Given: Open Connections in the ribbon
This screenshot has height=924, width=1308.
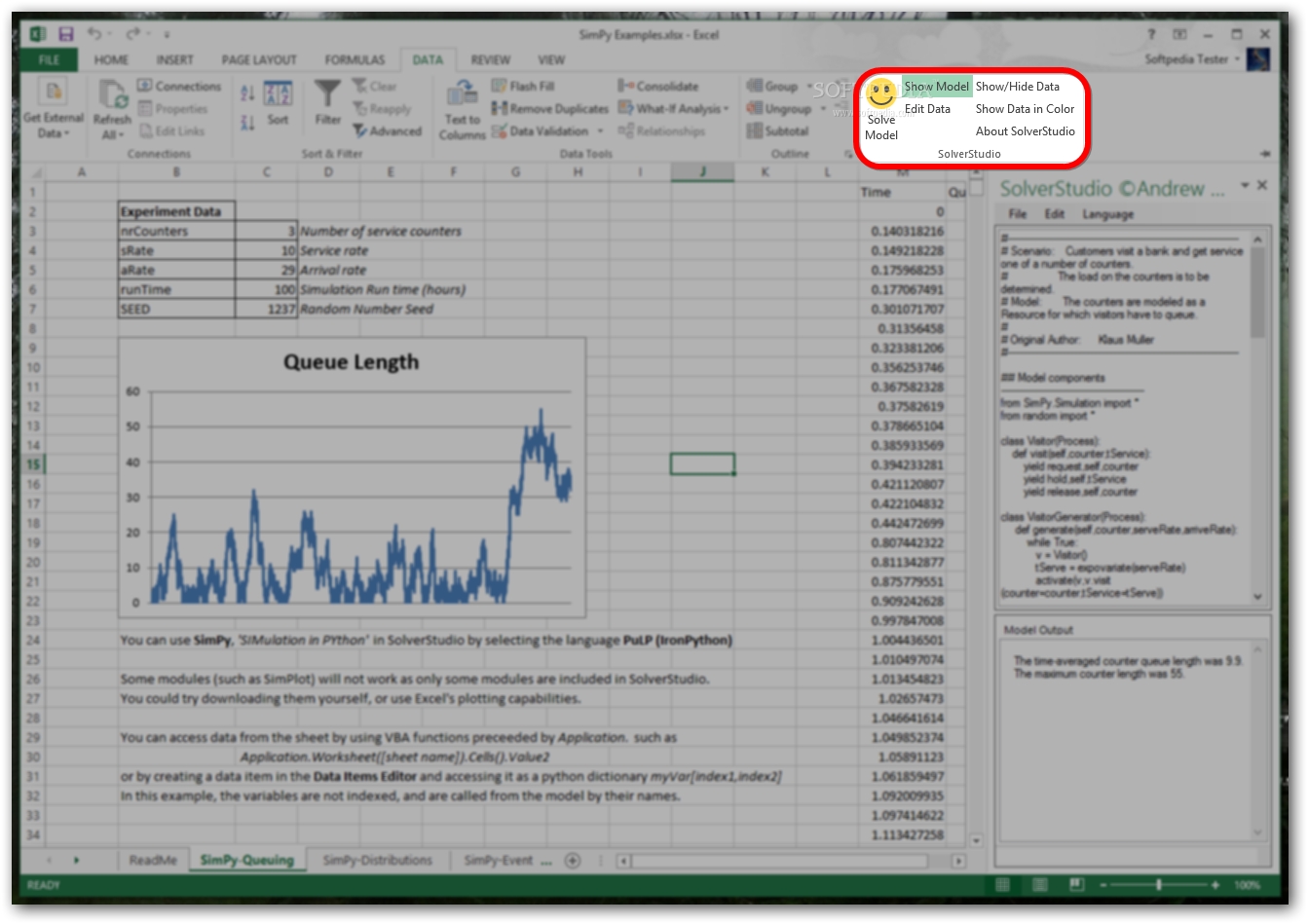Looking at the screenshot, I should [x=179, y=86].
